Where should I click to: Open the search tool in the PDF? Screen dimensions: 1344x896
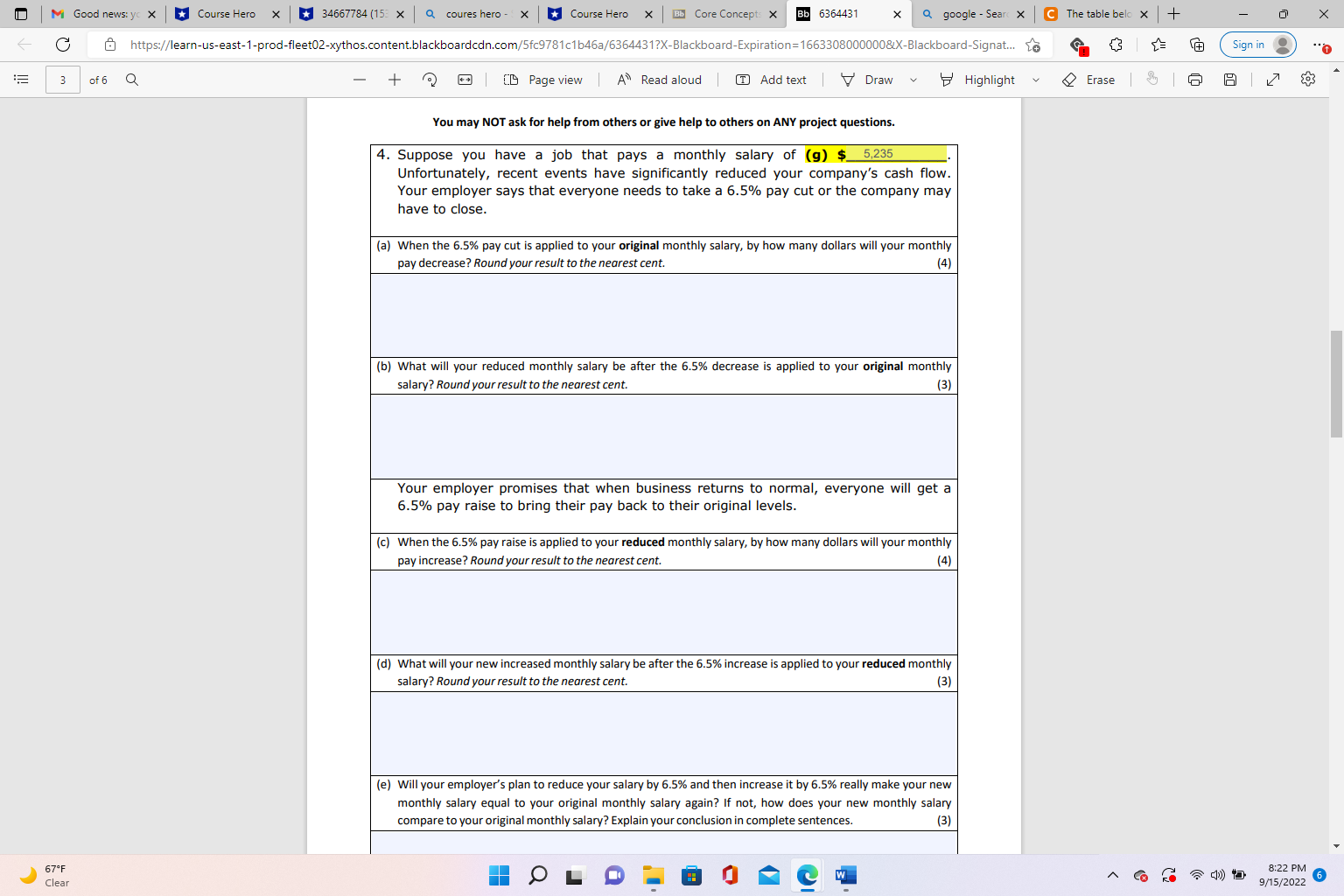click(131, 80)
